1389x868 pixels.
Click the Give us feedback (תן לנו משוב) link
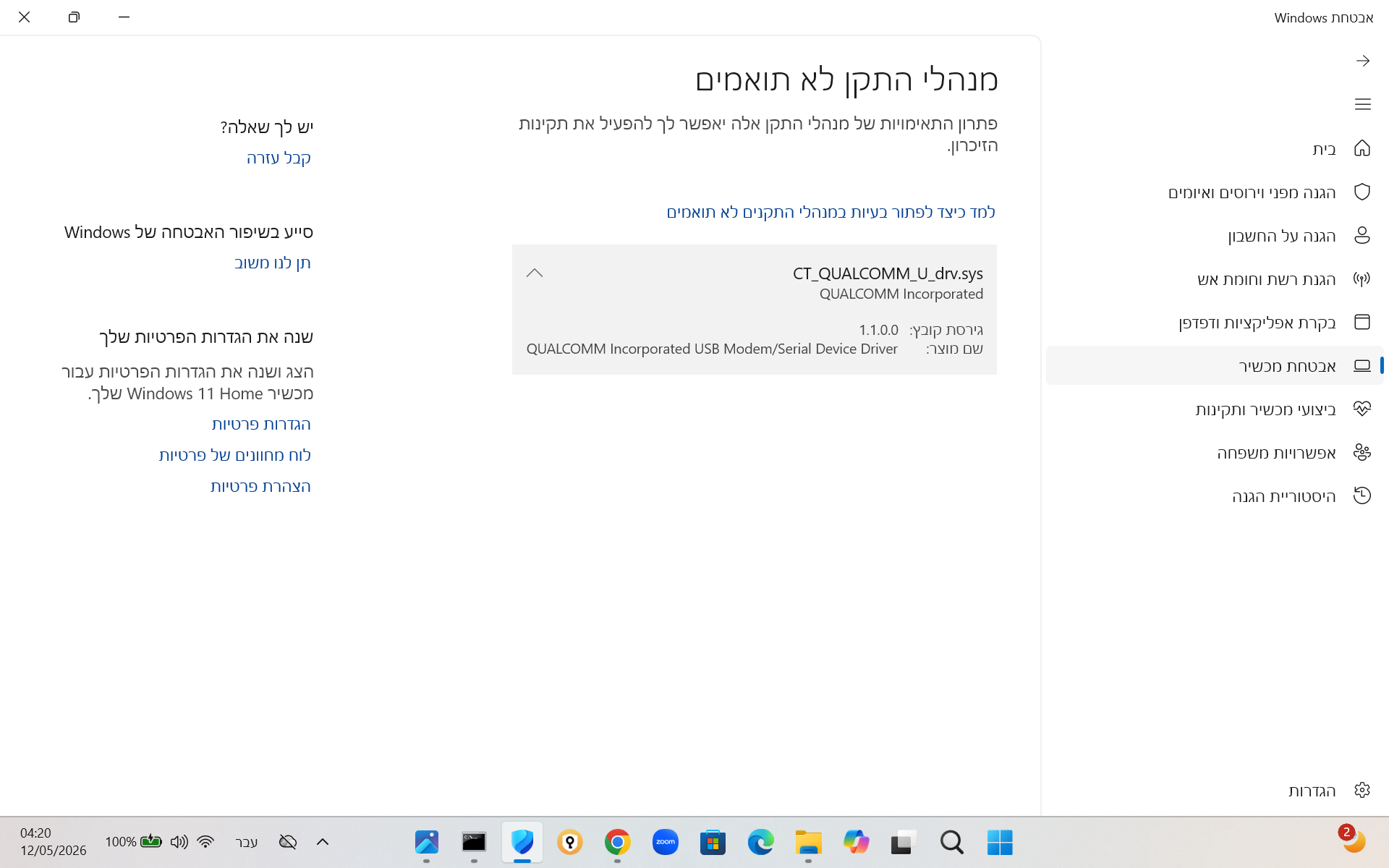pos(273,263)
